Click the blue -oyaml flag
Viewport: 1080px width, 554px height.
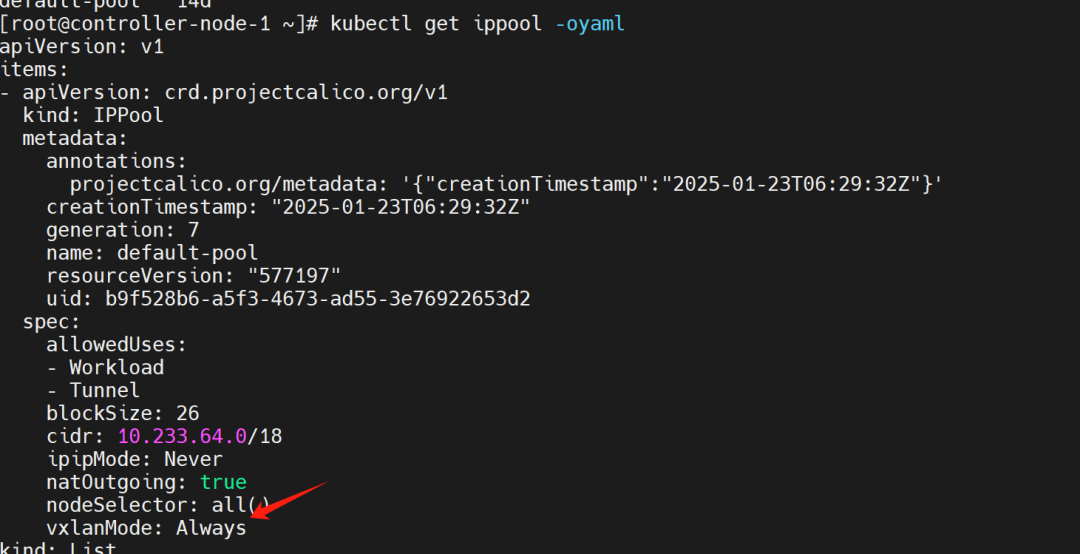[590, 24]
